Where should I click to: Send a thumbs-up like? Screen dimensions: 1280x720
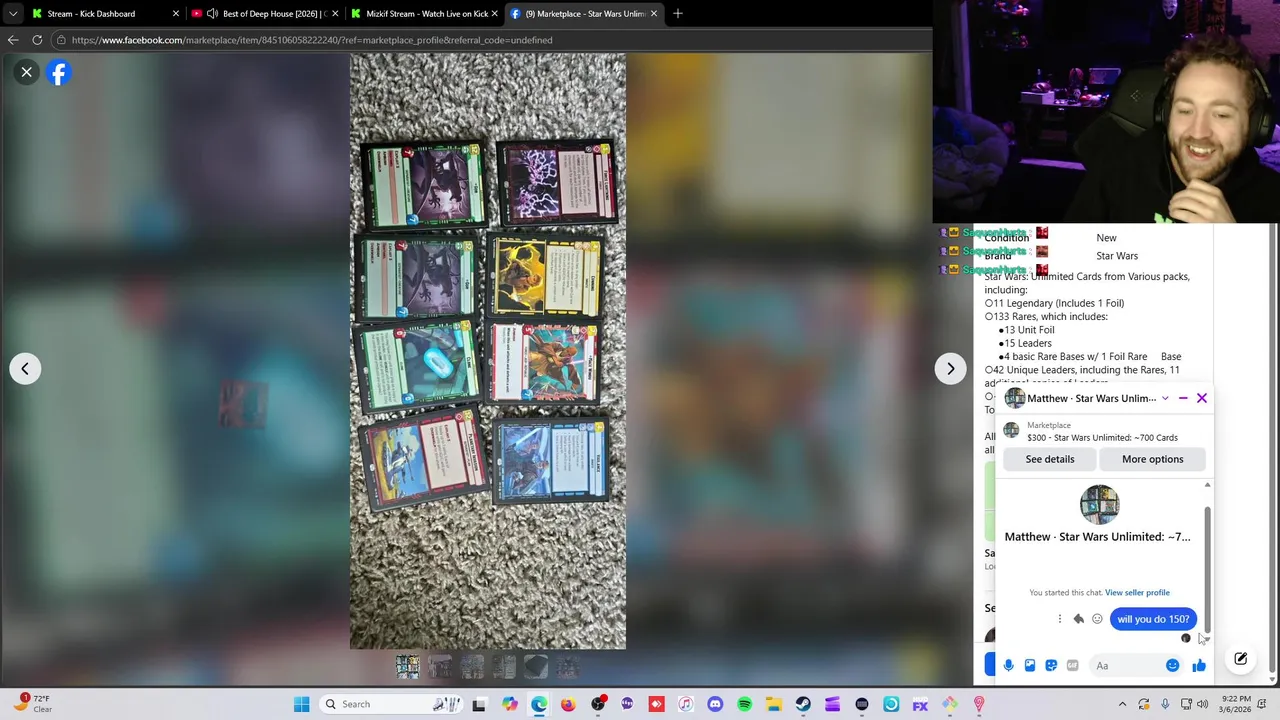(1199, 666)
